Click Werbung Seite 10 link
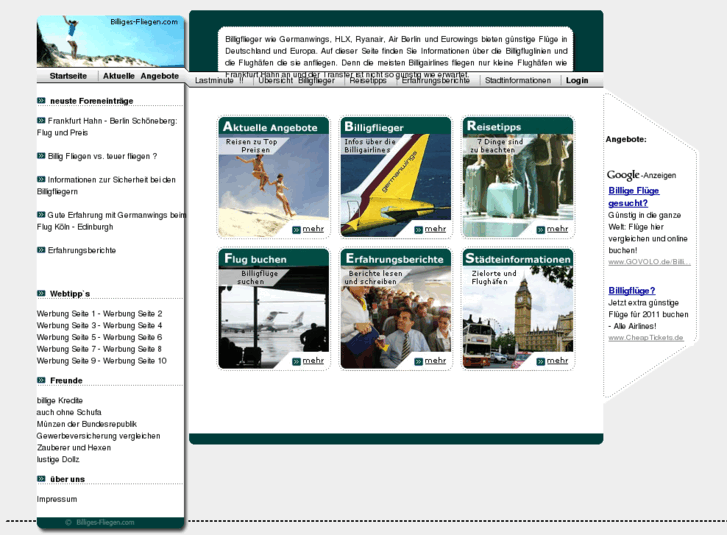This screenshot has width=727, height=545. 134,361
